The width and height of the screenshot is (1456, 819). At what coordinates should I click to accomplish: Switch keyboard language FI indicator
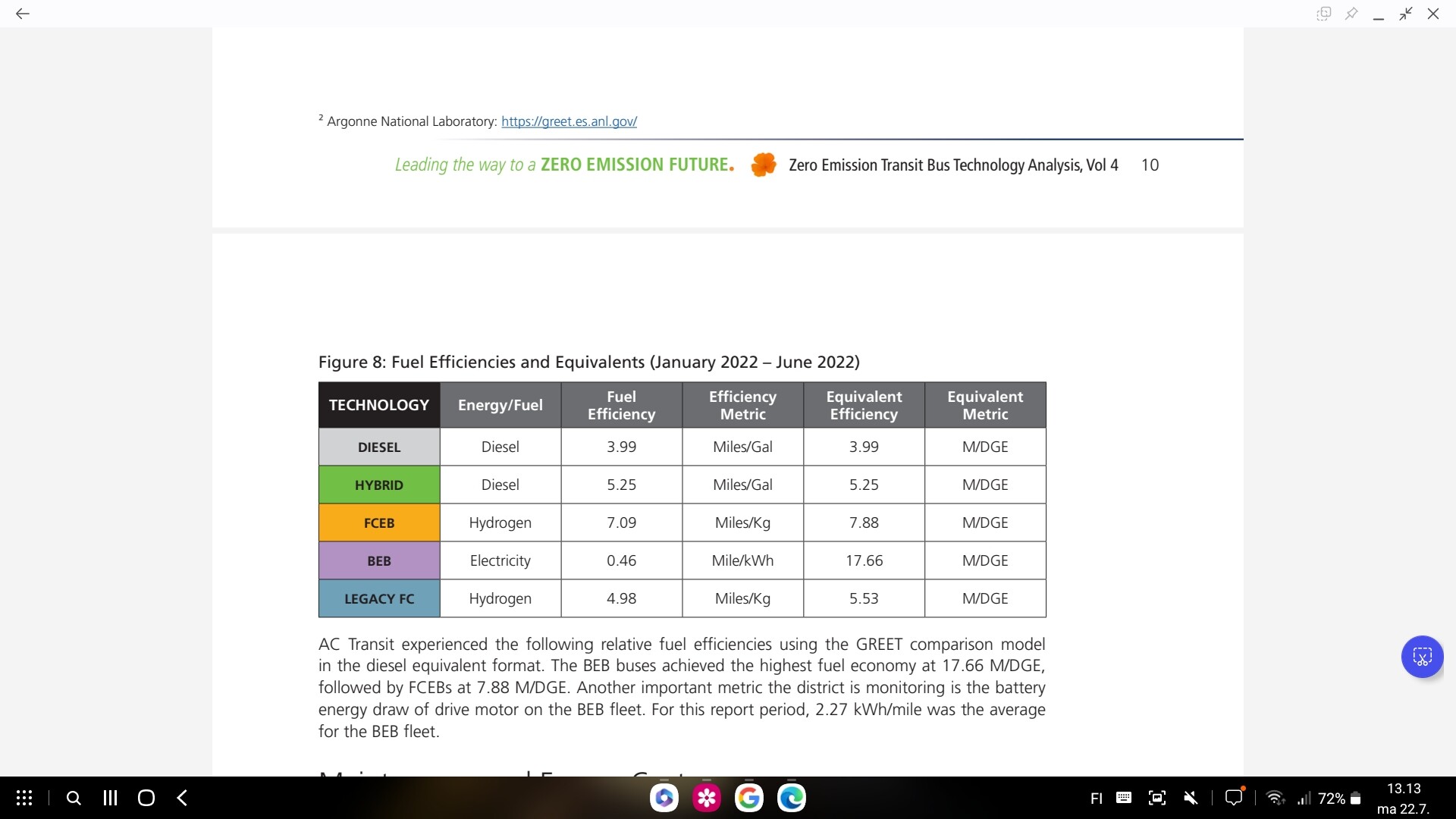click(1096, 799)
